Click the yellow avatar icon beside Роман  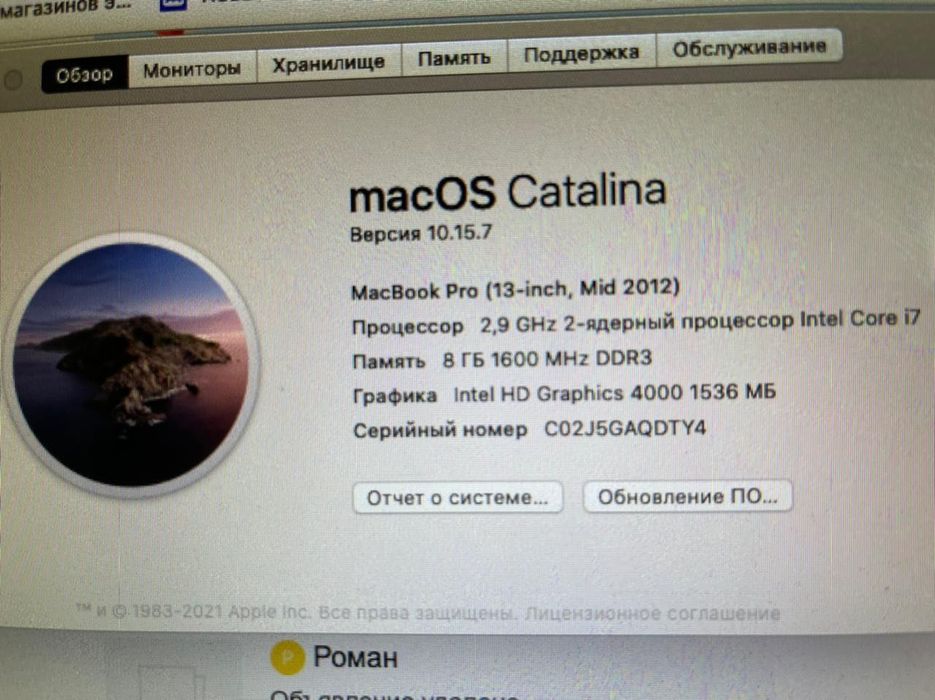[x=287, y=656]
